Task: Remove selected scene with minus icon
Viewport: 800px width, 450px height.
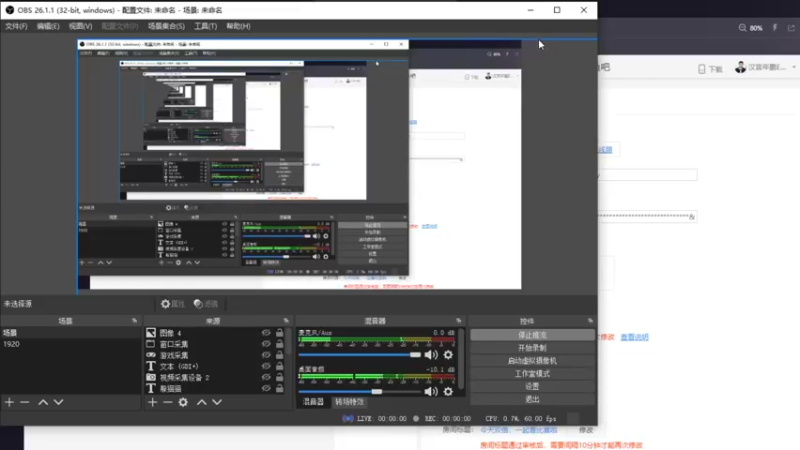Action: coord(24,403)
